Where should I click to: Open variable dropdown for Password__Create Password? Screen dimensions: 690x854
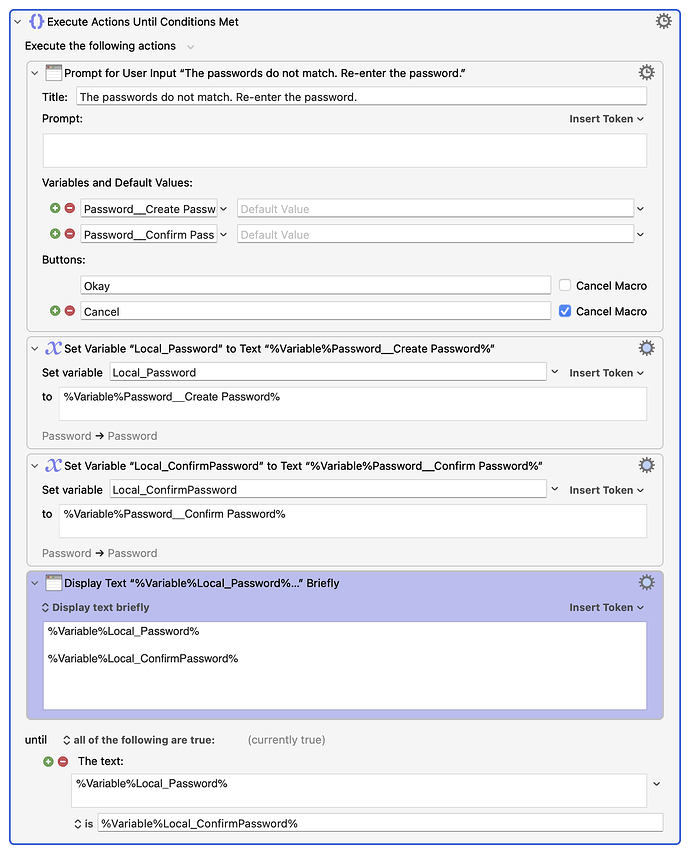223,209
